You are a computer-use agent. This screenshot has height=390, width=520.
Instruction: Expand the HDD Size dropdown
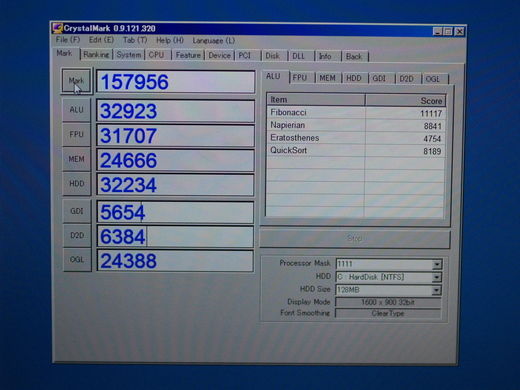(x=436, y=290)
